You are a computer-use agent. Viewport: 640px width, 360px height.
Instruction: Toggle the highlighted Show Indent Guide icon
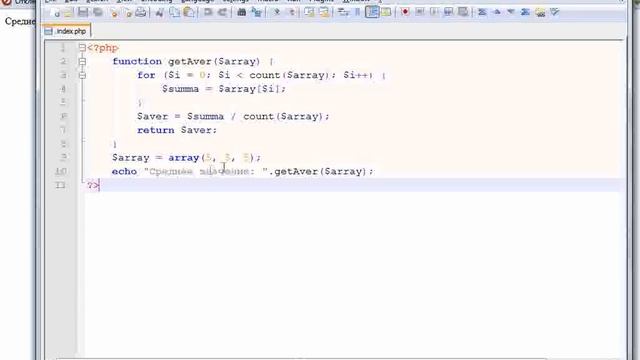click(x=372, y=12)
